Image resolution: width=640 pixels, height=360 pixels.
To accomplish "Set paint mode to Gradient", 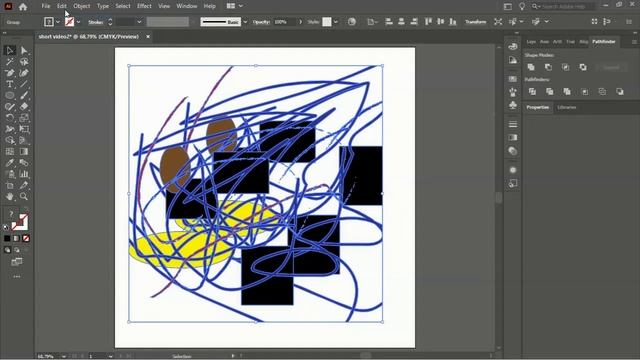I will point(16,238).
